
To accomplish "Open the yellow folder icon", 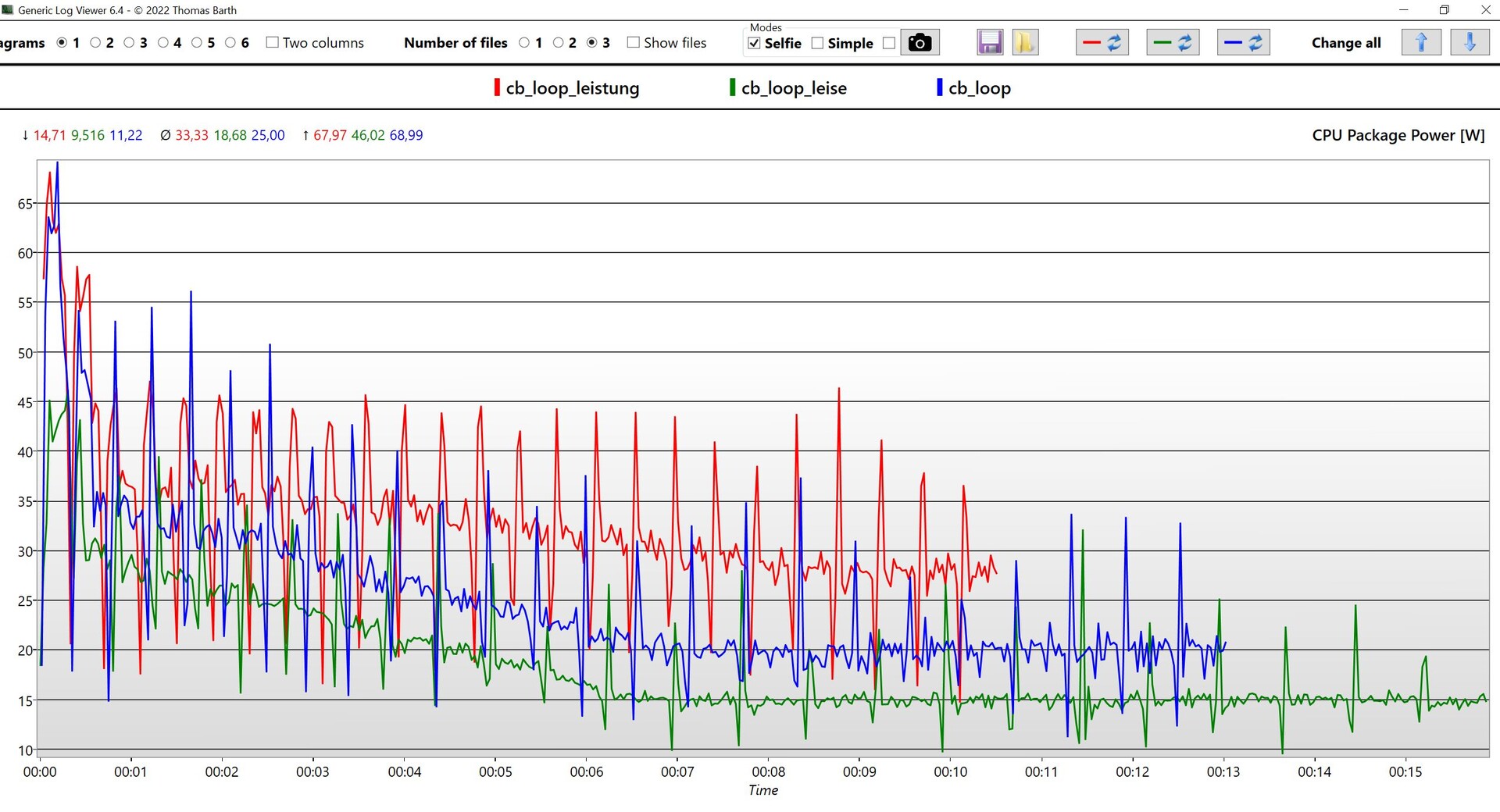I will (x=1025, y=43).
